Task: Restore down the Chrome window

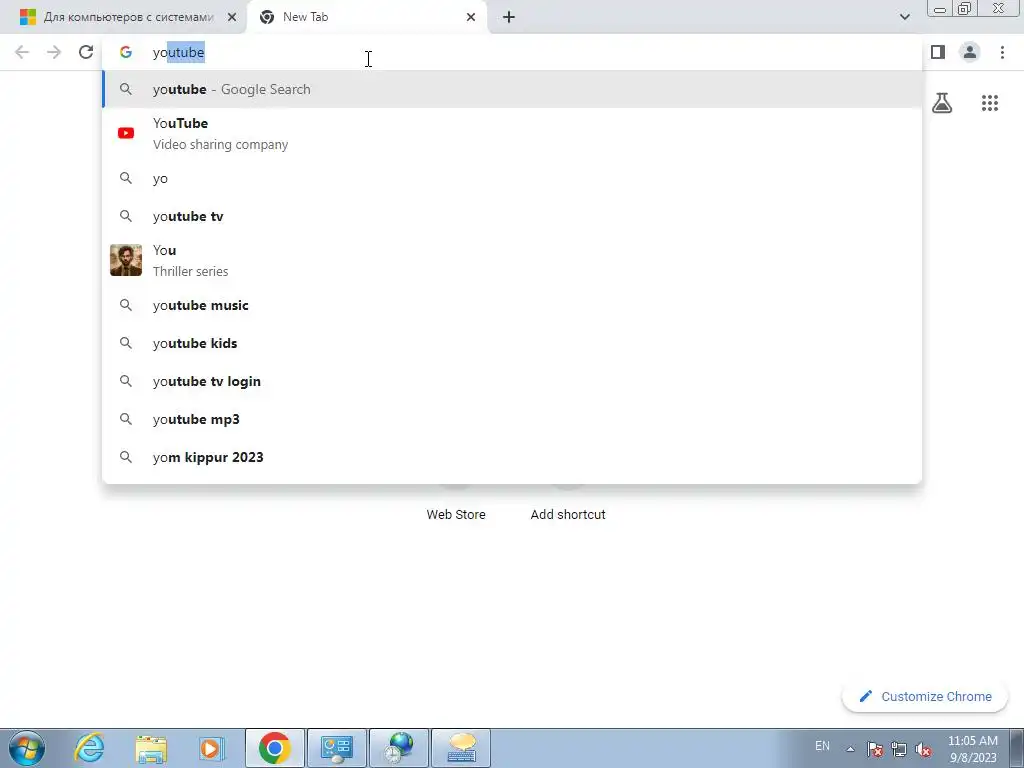Action: (964, 8)
